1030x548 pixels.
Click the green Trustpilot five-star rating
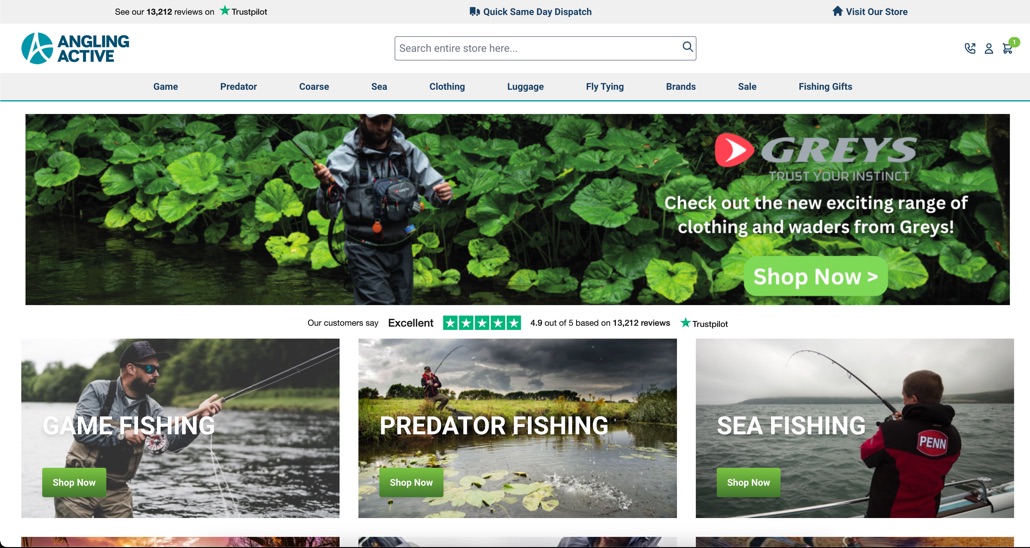click(x=481, y=323)
